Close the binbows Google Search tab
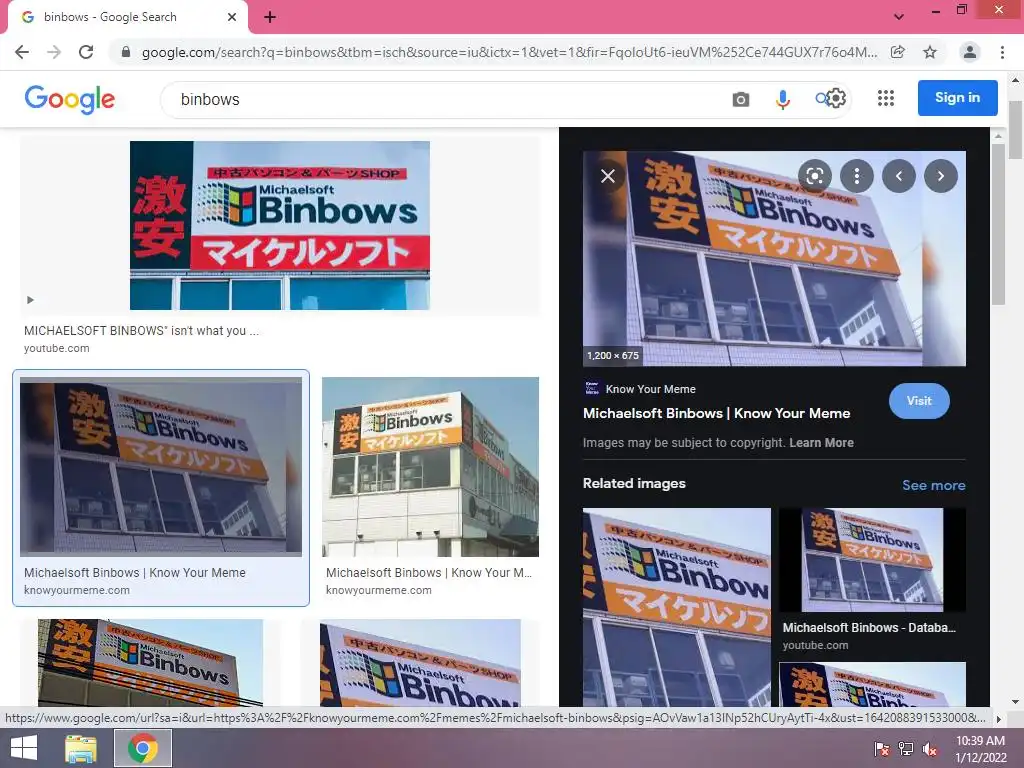The height and width of the screenshot is (768, 1024). 232,17
